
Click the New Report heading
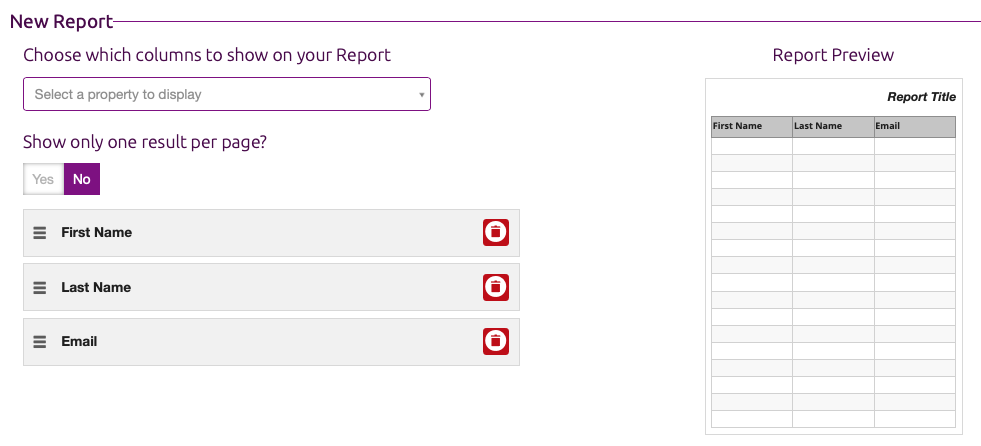(x=61, y=21)
